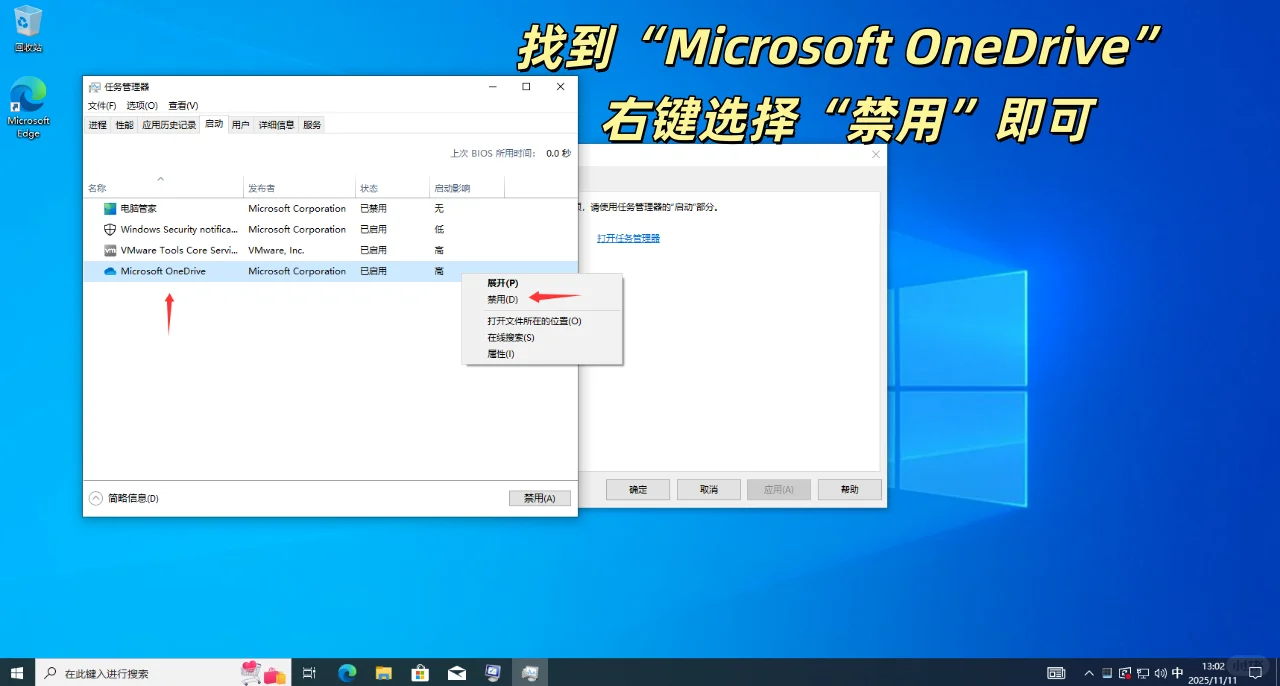Open the View (查看) menu in Task Manager
1280x686 pixels.
[x=183, y=105]
